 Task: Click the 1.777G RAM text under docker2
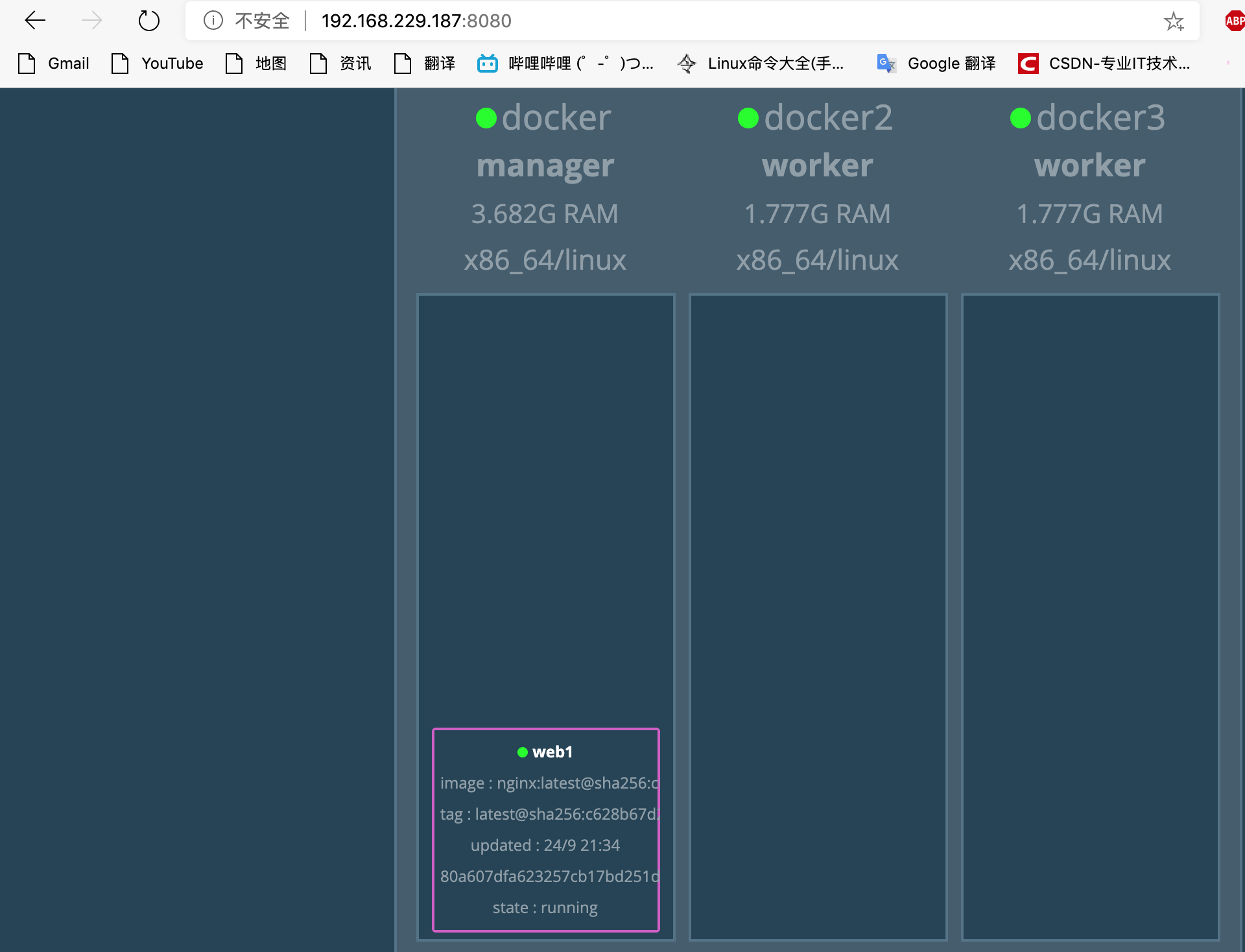(818, 214)
